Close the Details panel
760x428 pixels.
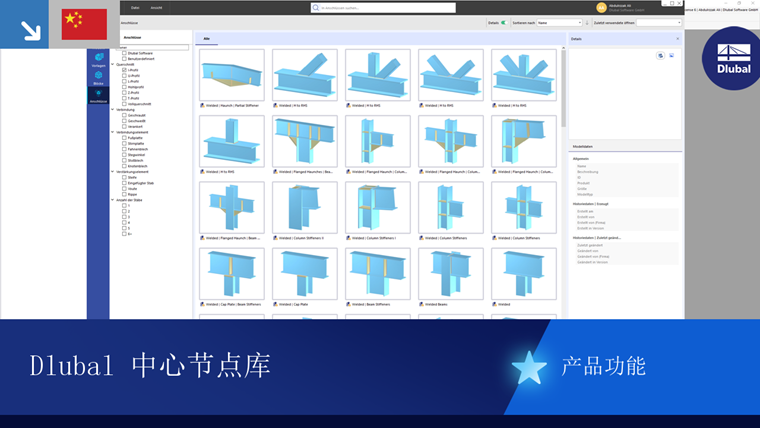[677, 39]
